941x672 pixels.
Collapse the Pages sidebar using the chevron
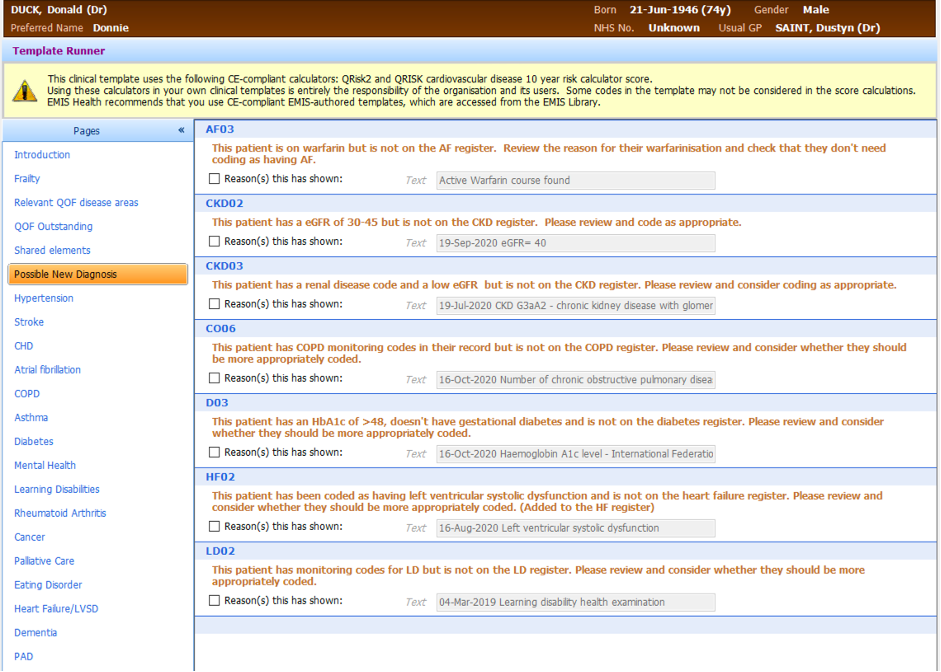click(181, 130)
